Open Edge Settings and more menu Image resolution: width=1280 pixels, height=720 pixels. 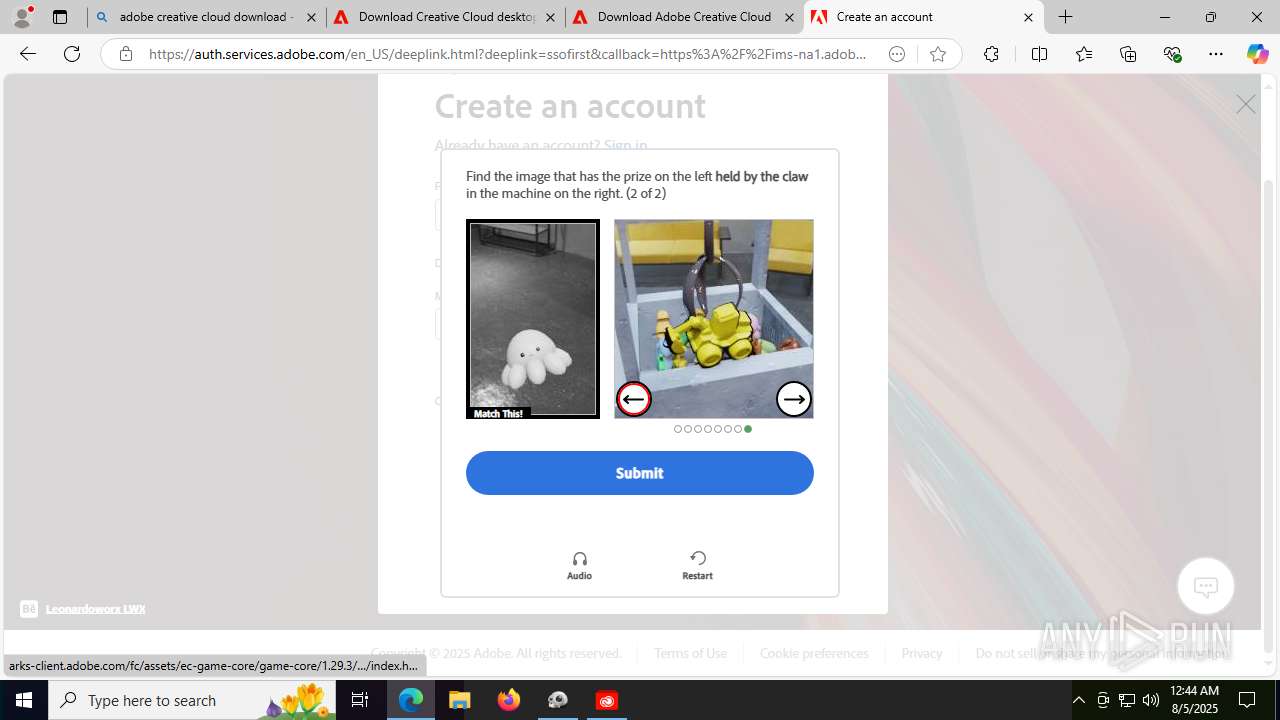(1216, 54)
